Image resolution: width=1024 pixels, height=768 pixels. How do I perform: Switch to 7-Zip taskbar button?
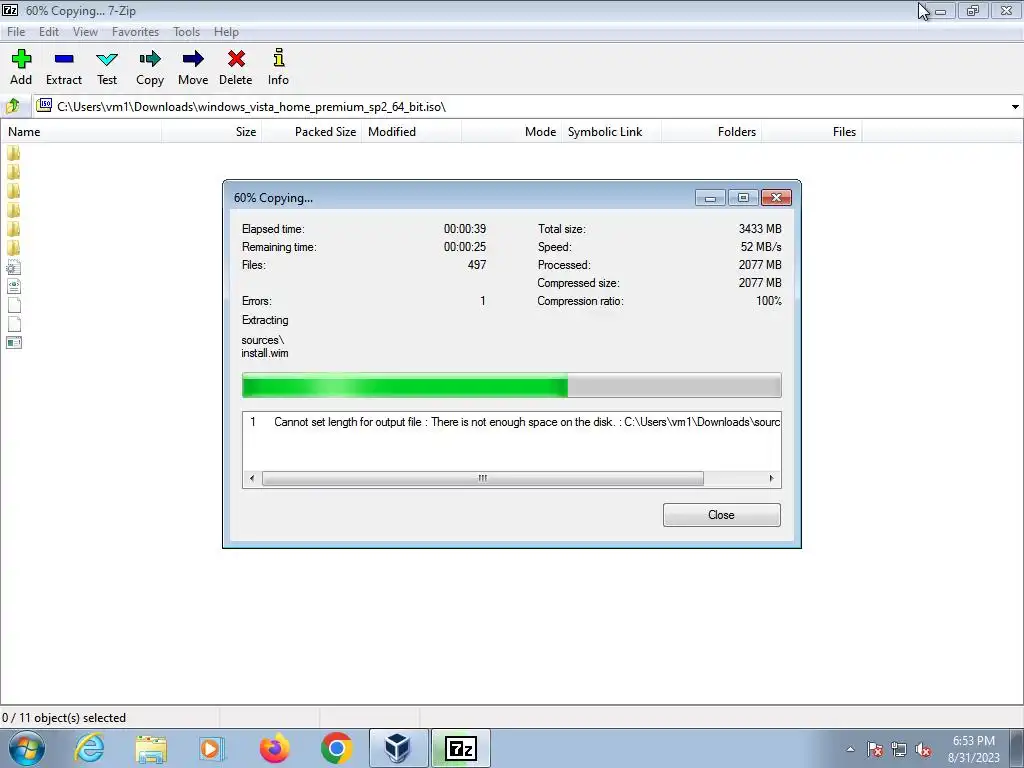click(x=460, y=748)
